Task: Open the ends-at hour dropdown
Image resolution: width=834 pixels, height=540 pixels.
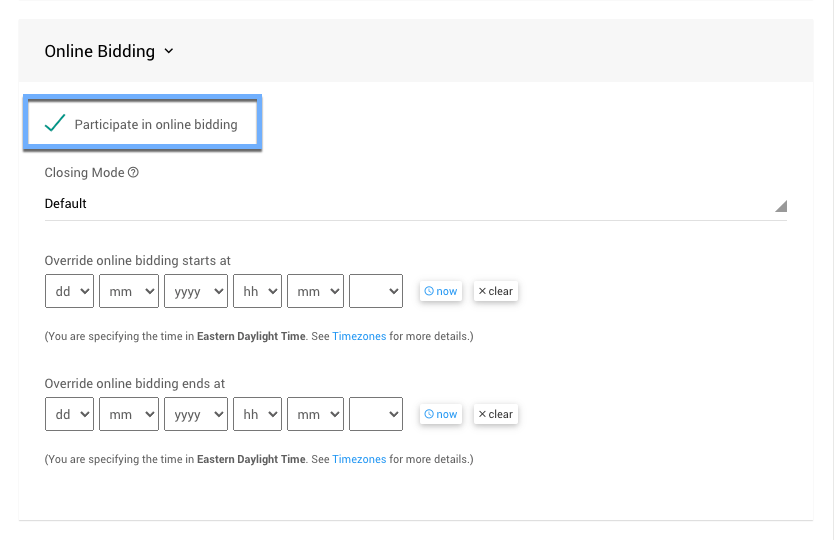Action: click(x=256, y=414)
